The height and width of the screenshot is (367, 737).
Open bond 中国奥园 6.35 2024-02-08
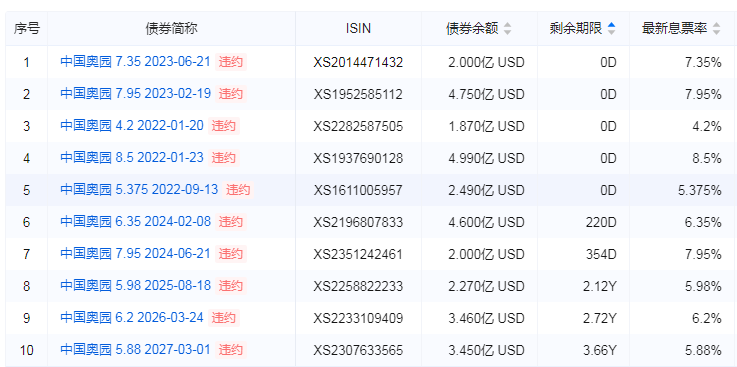coord(136,221)
